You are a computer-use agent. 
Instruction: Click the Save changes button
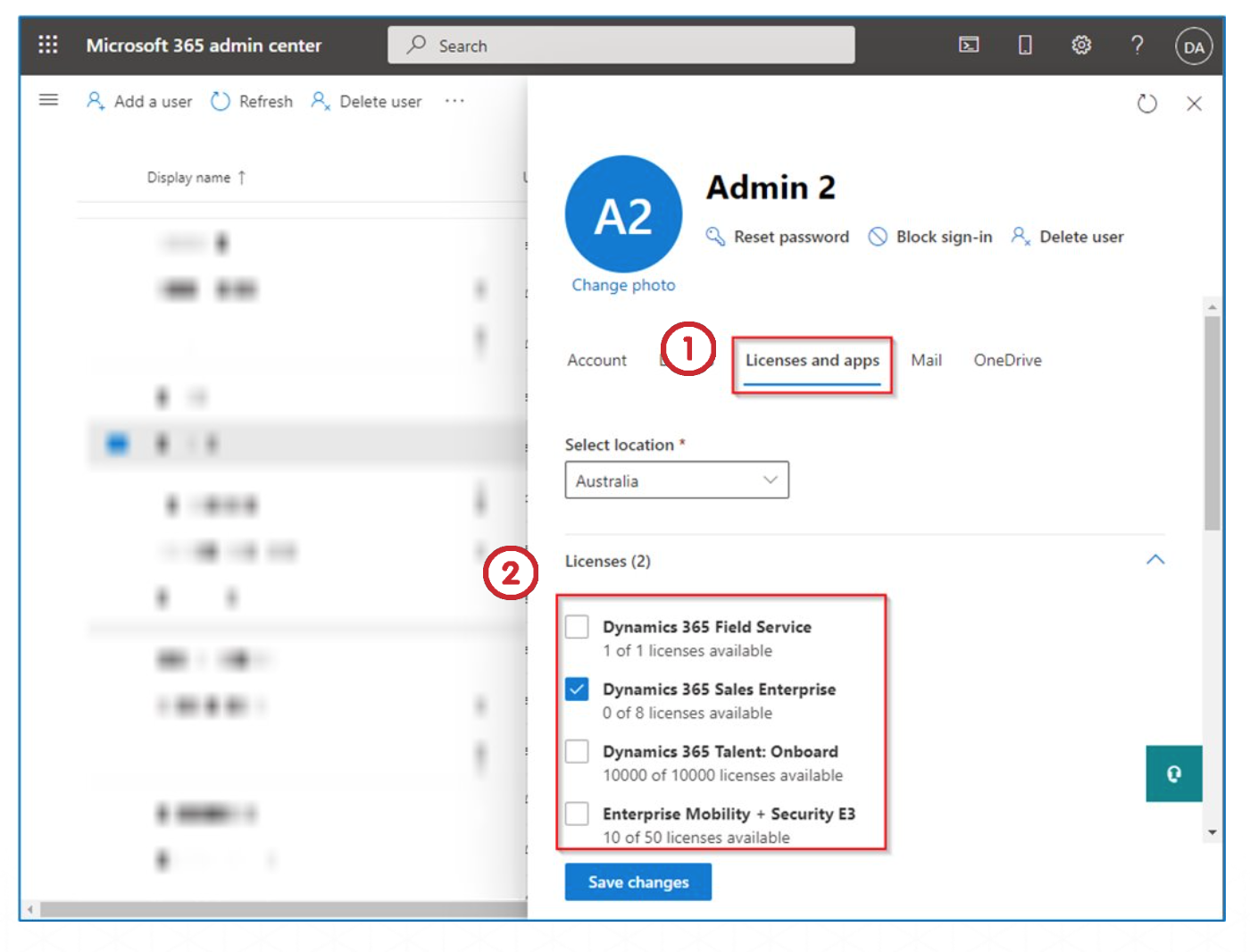tap(637, 882)
